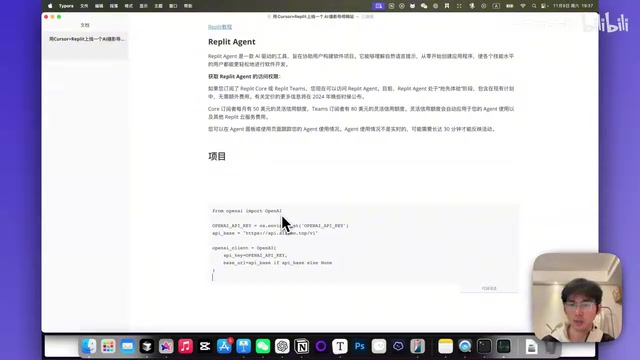The height and width of the screenshot is (360, 640).
Task: Launch Photoshop from the Dock
Action: tap(360, 347)
